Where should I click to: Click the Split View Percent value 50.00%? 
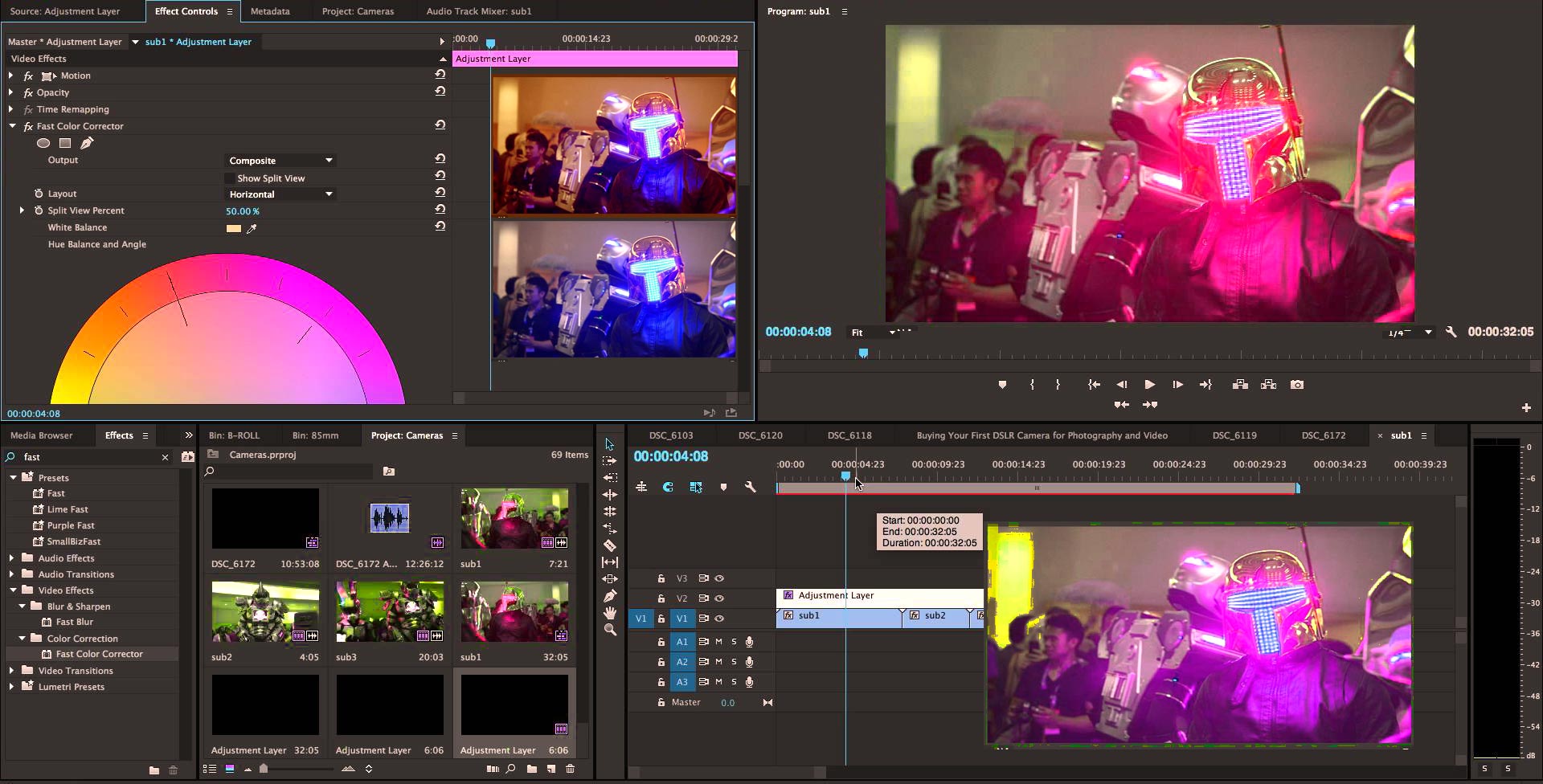tap(242, 211)
